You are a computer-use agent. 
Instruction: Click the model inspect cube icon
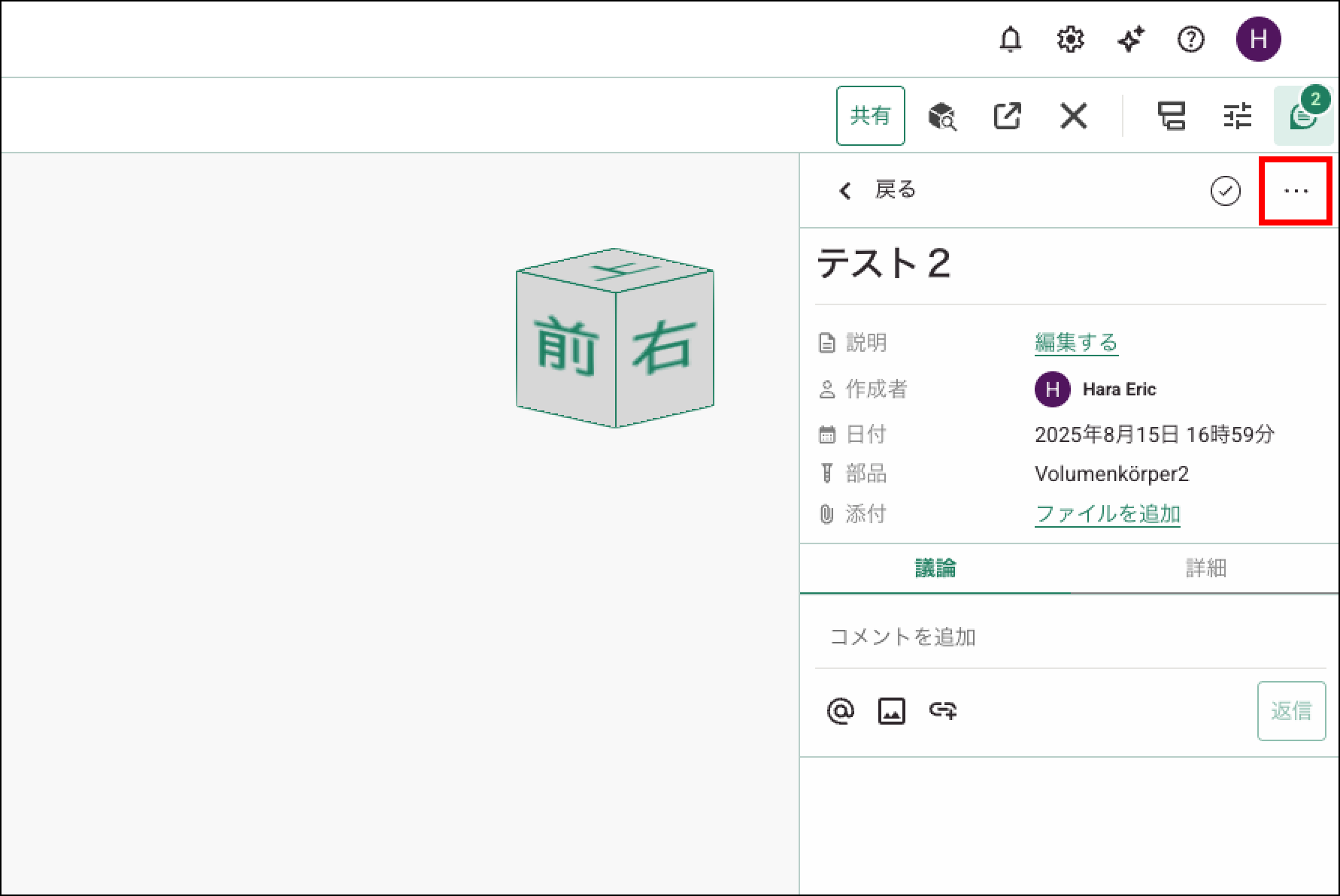941,117
